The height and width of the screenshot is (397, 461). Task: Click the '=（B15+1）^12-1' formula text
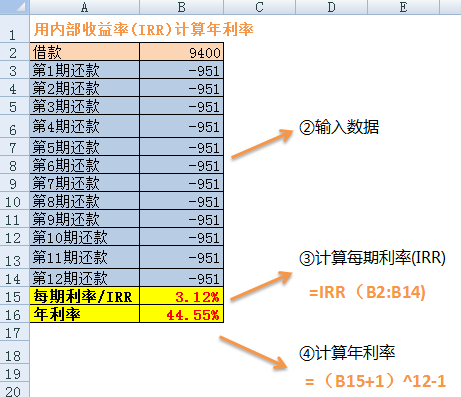[375, 381]
